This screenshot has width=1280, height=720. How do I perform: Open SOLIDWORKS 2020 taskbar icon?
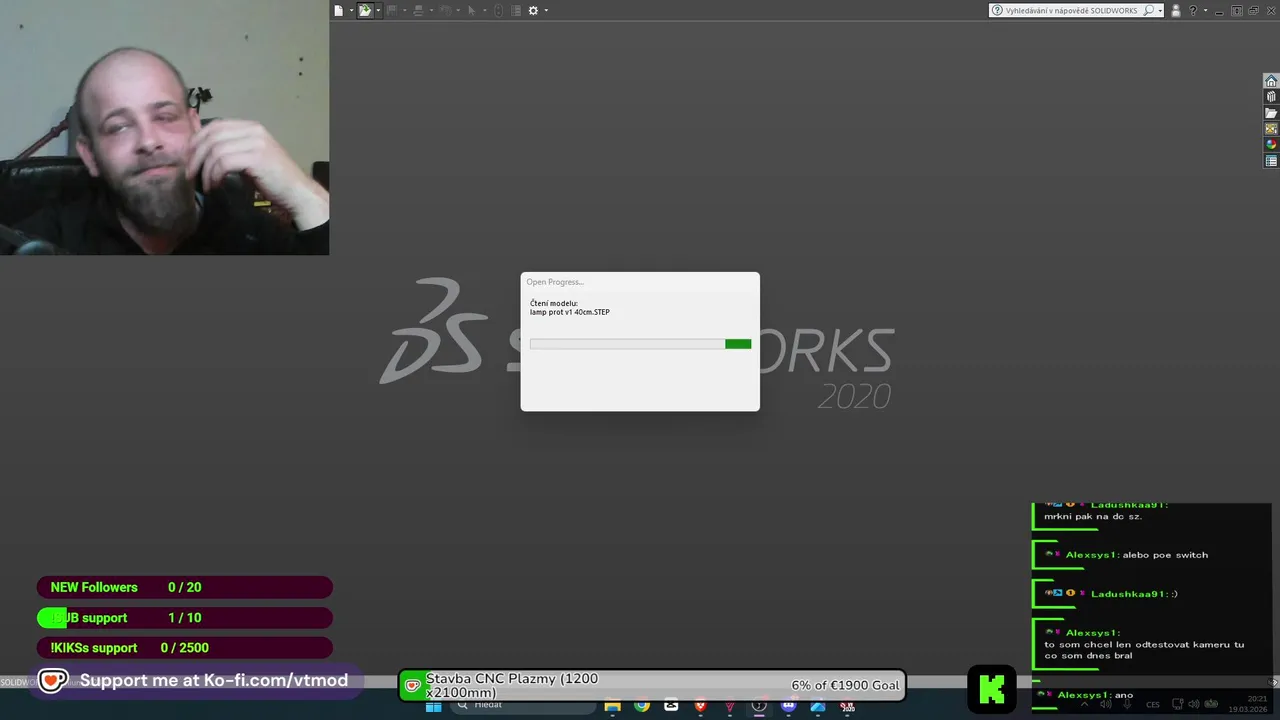pos(848,706)
